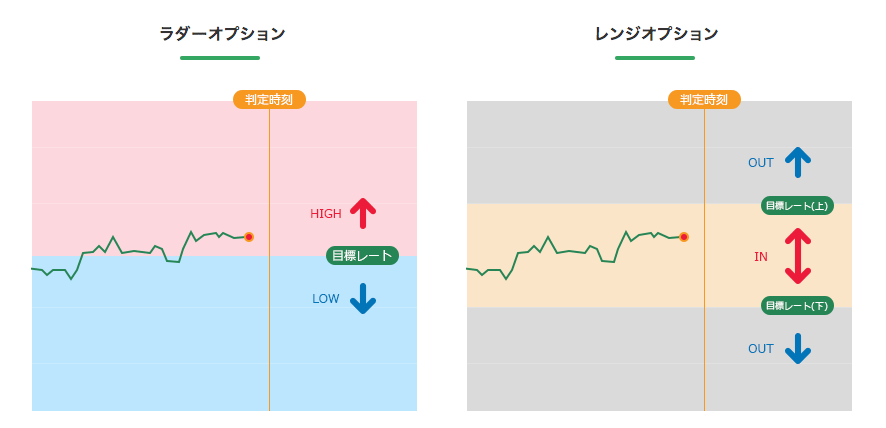Click the green underline beneath ラダーオプション
This screenshot has width=886, height=428.
coord(220,58)
